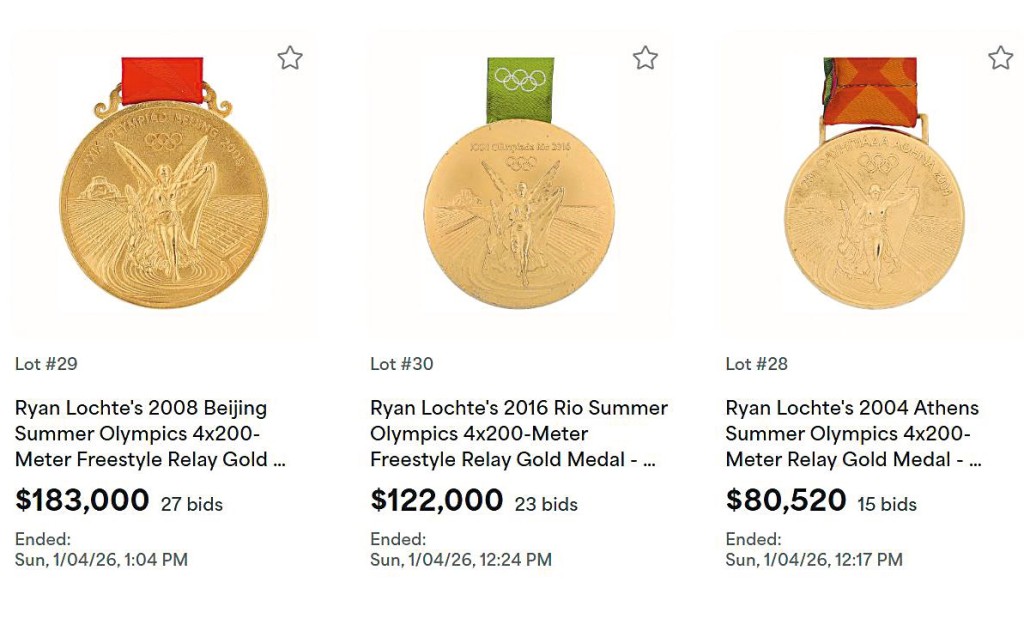Open Ryan Lochte's 2004 Athens relay medal title
Screen dimensions: 1024x643
(853, 434)
